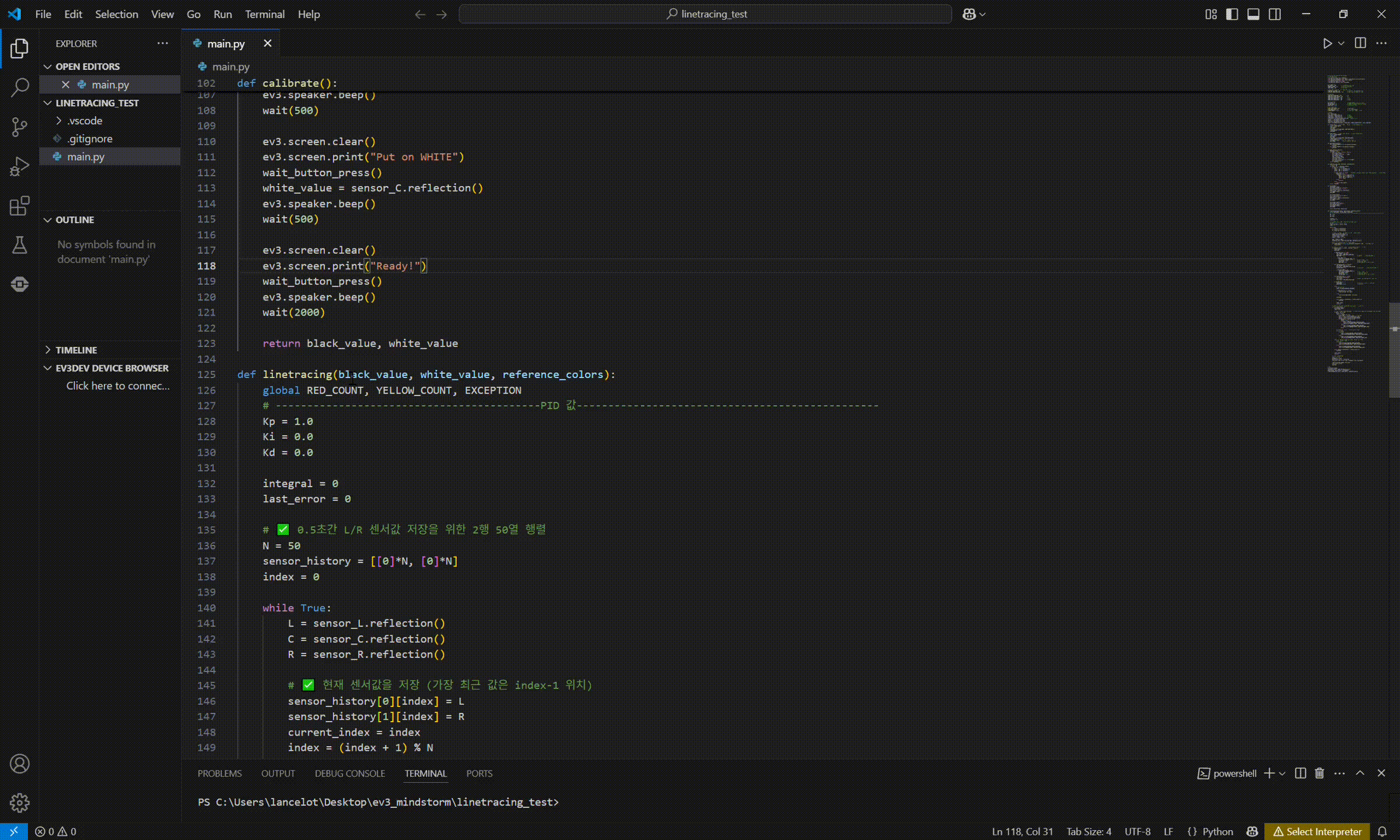Close main.py in Open Editors list
The height and width of the screenshot is (840, 1400).
(x=65, y=85)
